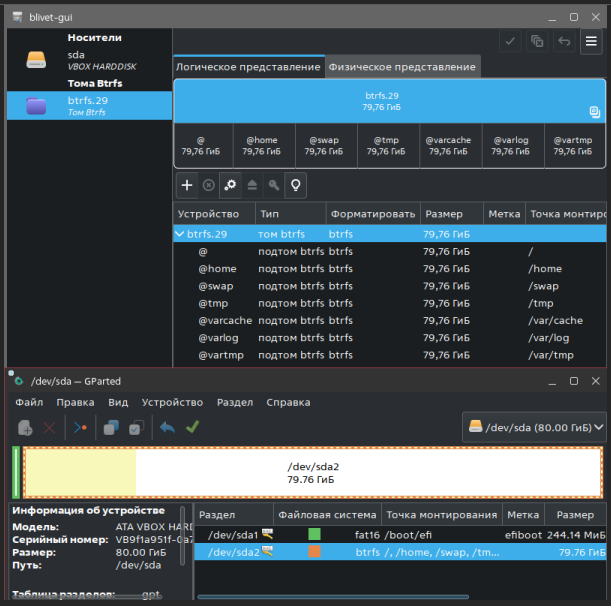Switch to Логическое представление tab

point(248,67)
